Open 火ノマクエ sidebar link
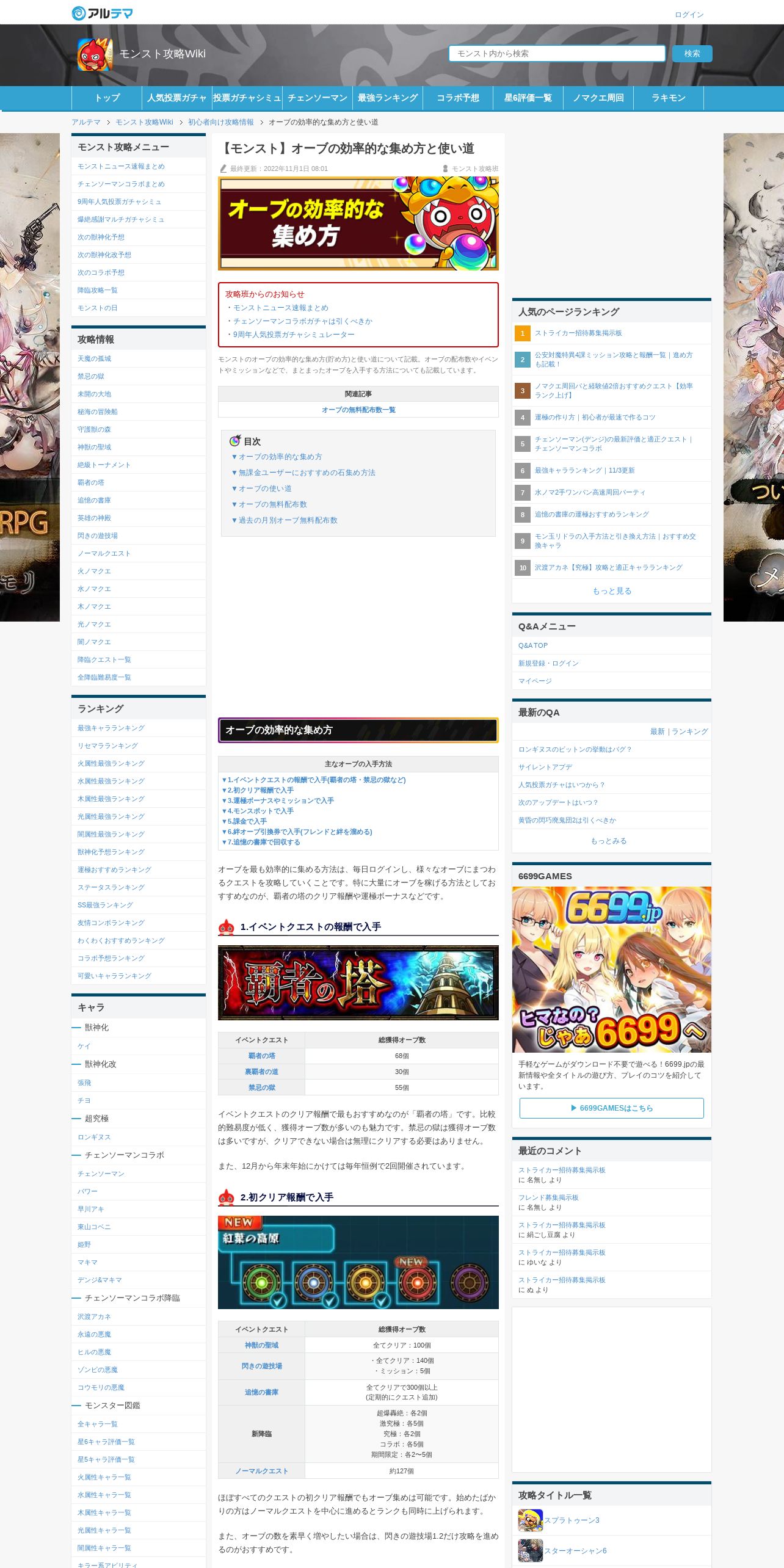Screen dimensions: 784x1568 94,572
